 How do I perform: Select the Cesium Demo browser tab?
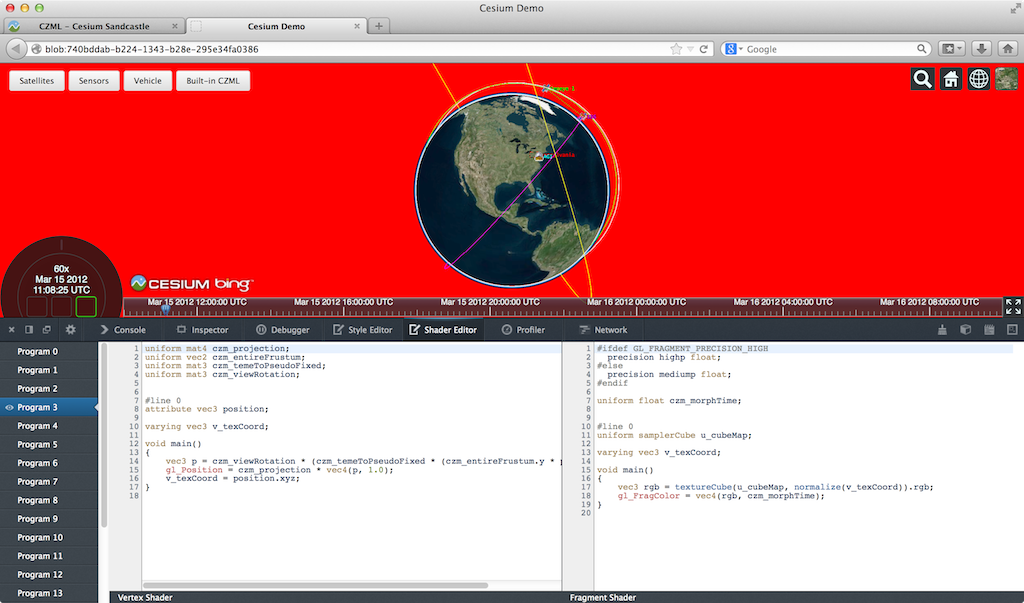[276, 26]
